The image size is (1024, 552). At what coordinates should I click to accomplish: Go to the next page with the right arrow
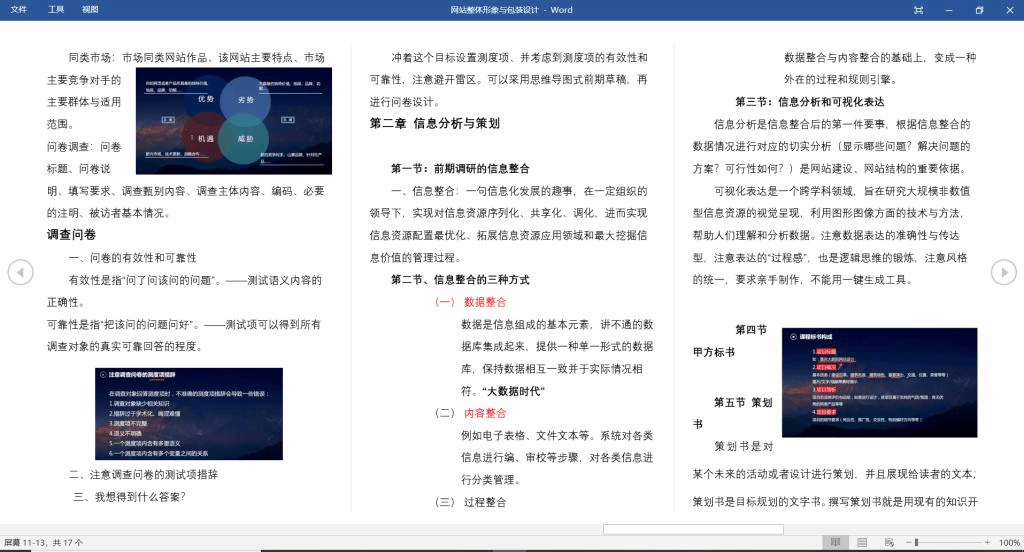click(1003, 271)
